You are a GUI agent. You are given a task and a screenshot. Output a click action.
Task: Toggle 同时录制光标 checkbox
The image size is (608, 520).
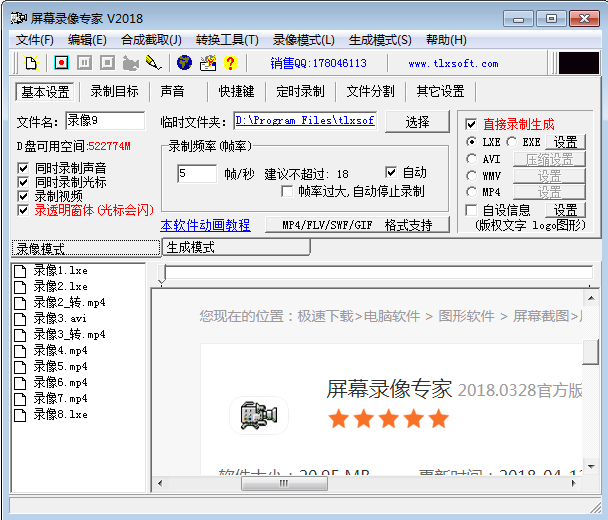(x=23, y=182)
